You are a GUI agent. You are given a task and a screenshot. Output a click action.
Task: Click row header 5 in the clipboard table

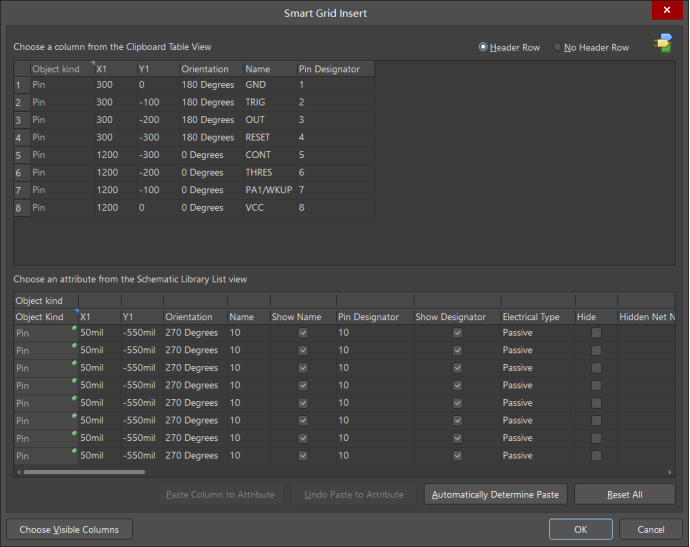[x=20, y=155]
